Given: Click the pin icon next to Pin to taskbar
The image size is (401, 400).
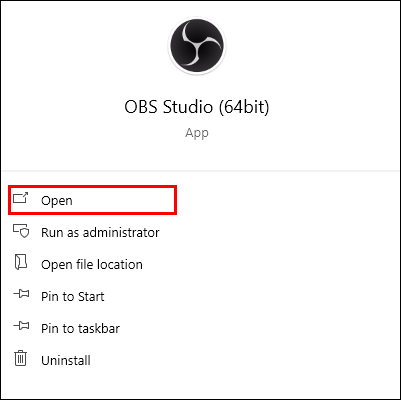Looking at the screenshot, I should coord(21,326).
